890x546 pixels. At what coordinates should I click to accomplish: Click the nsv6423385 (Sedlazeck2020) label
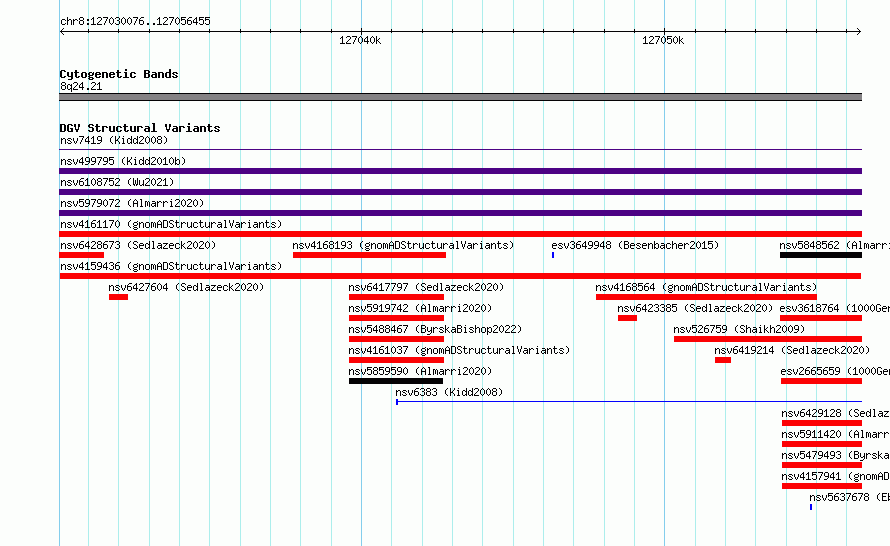coord(695,308)
